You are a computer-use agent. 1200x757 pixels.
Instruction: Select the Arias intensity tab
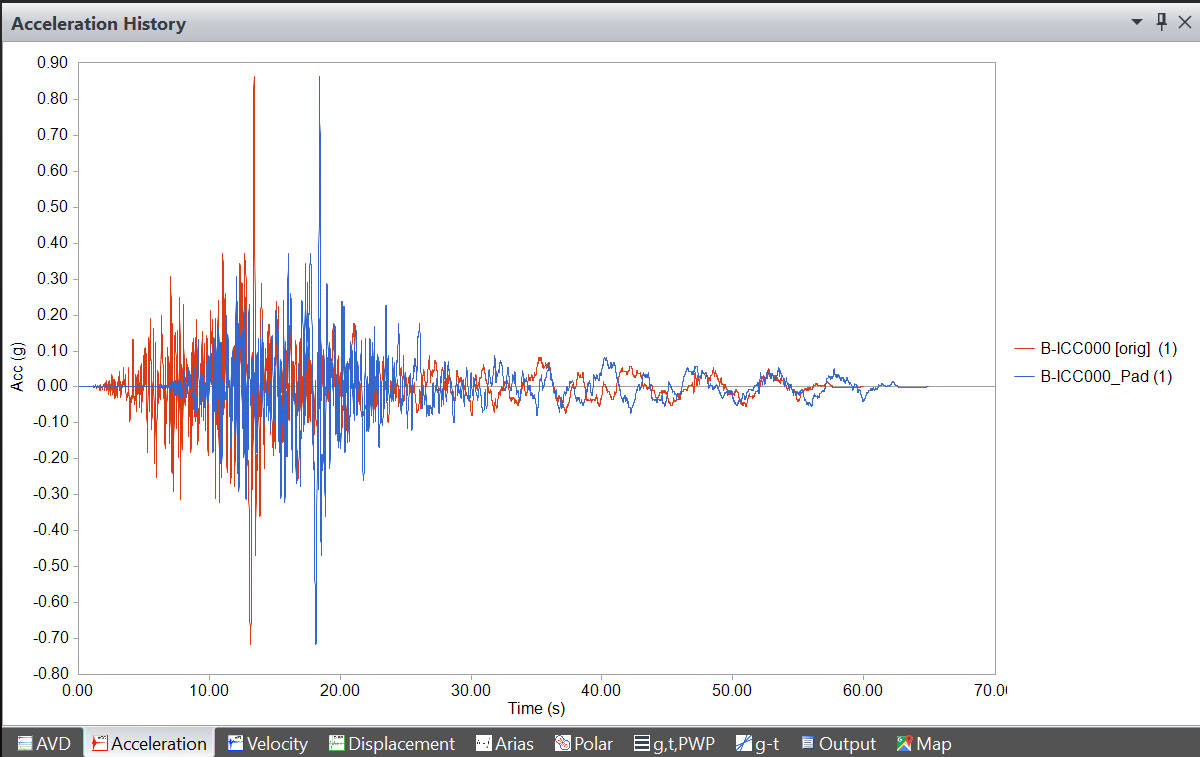[504, 743]
